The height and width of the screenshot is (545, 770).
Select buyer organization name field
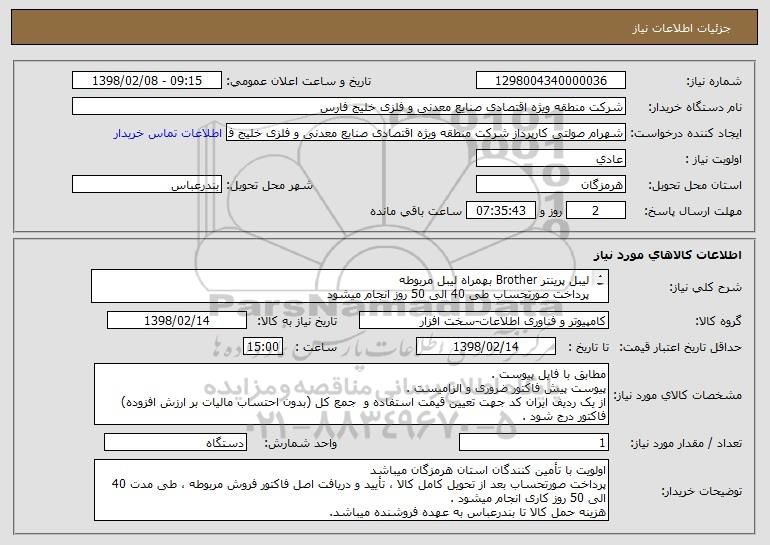pyautogui.click(x=349, y=107)
